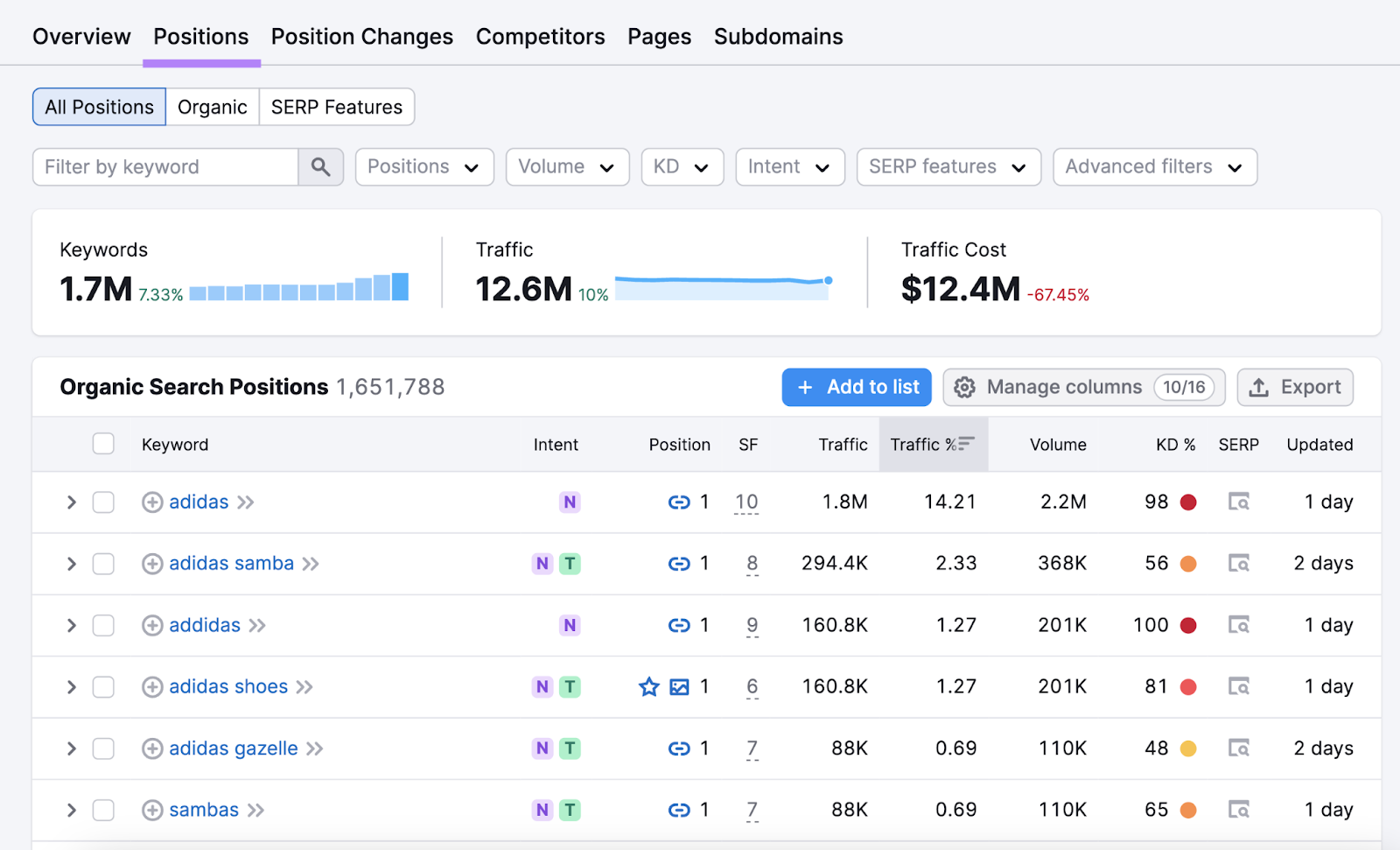Toggle the select-all checkbox in the table header
Viewport: 1400px width, 850px height.
tap(102, 444)
